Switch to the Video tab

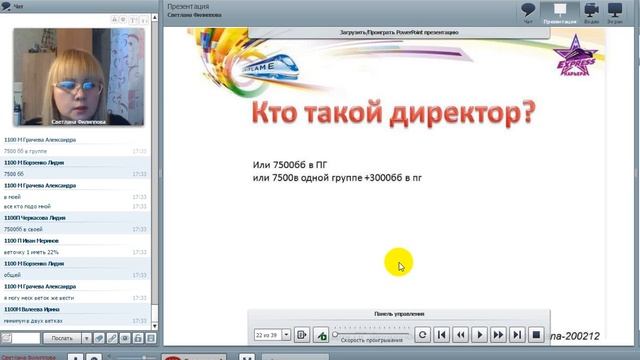pyautogui.click(x=591, y=12)
